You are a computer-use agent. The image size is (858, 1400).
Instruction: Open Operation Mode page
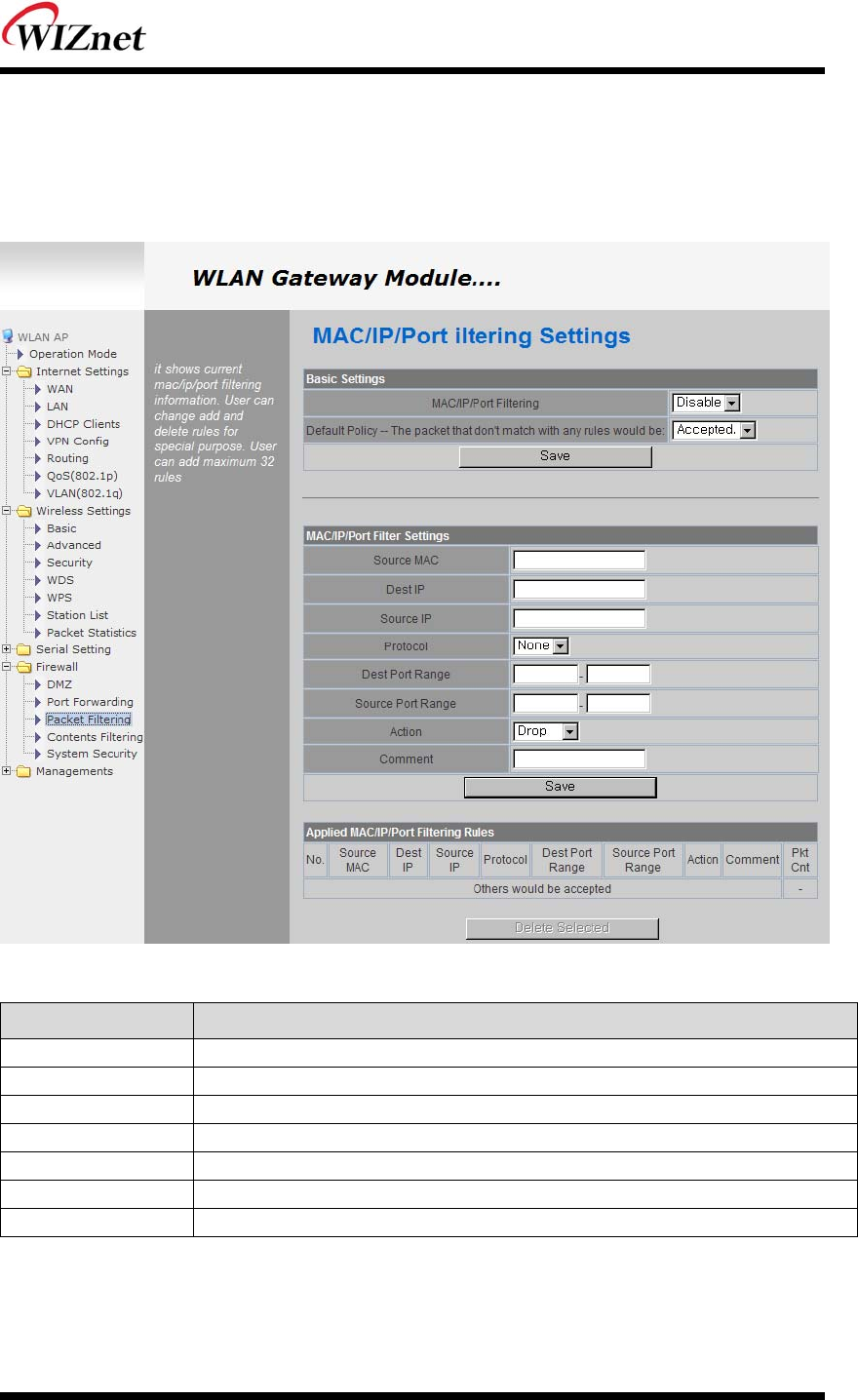(x=73, y=354)
